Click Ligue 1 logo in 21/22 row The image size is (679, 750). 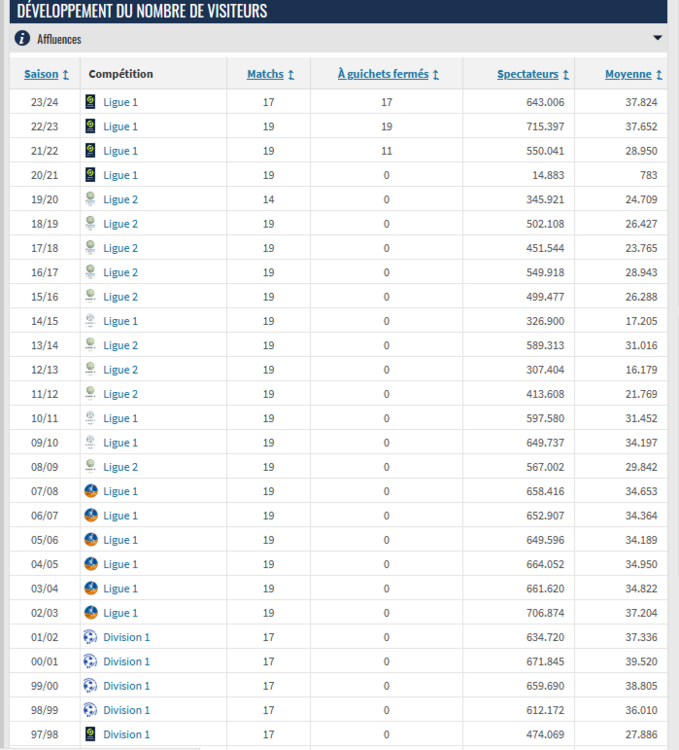click(x=90, y=151)
